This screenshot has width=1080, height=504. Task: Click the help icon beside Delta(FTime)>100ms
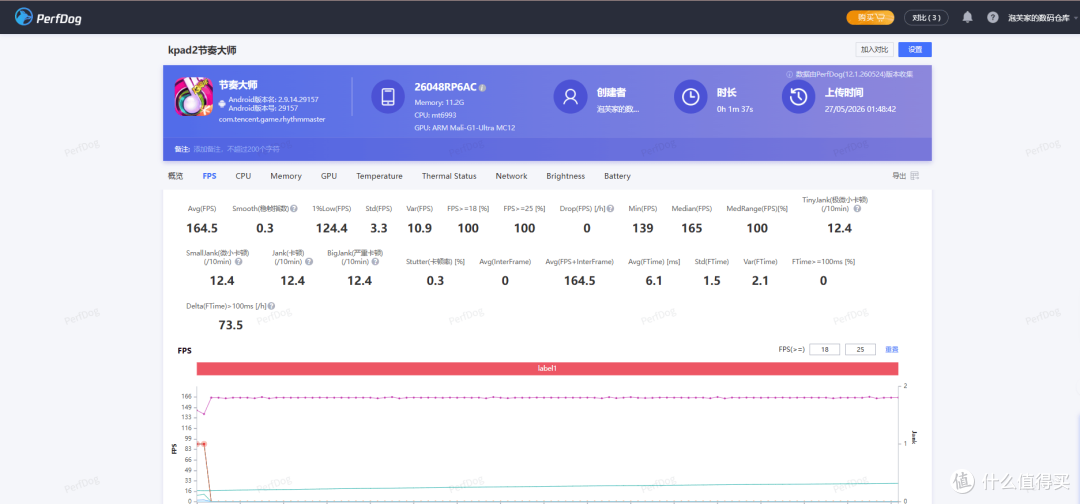pos(271,306)
